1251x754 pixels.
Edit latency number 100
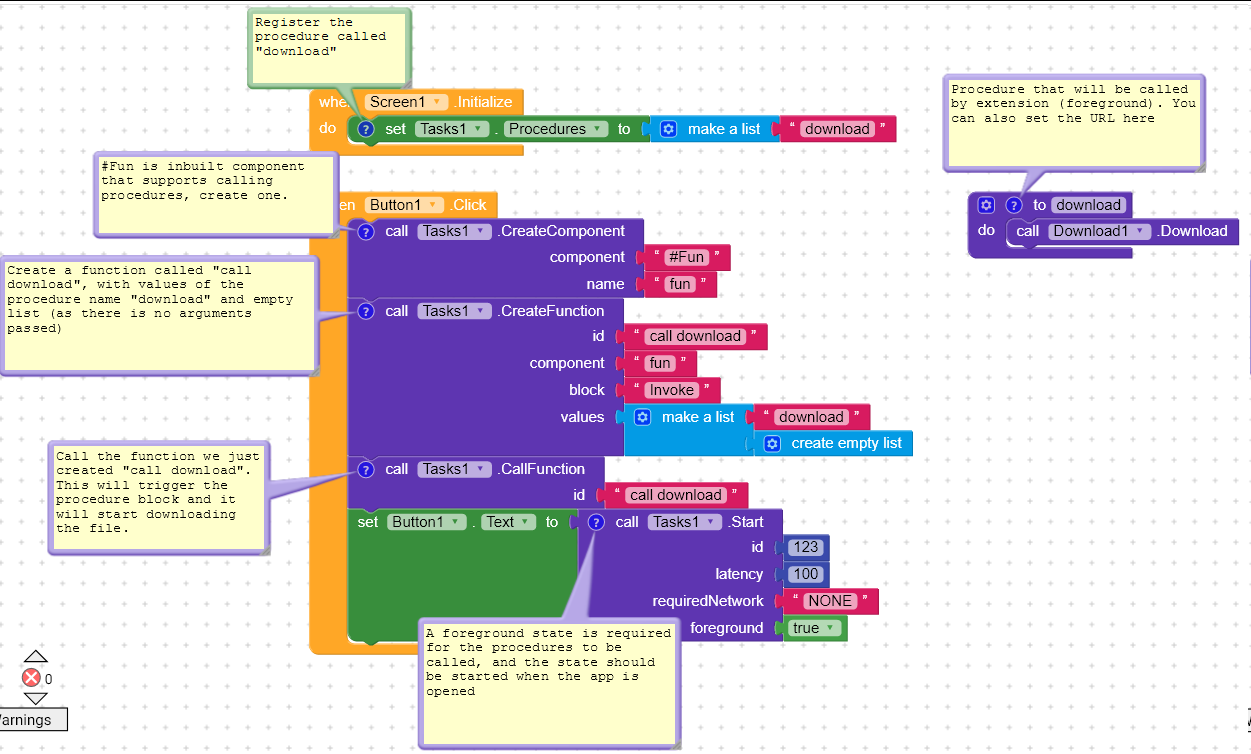pyautogui.click(x=806, y=574)
